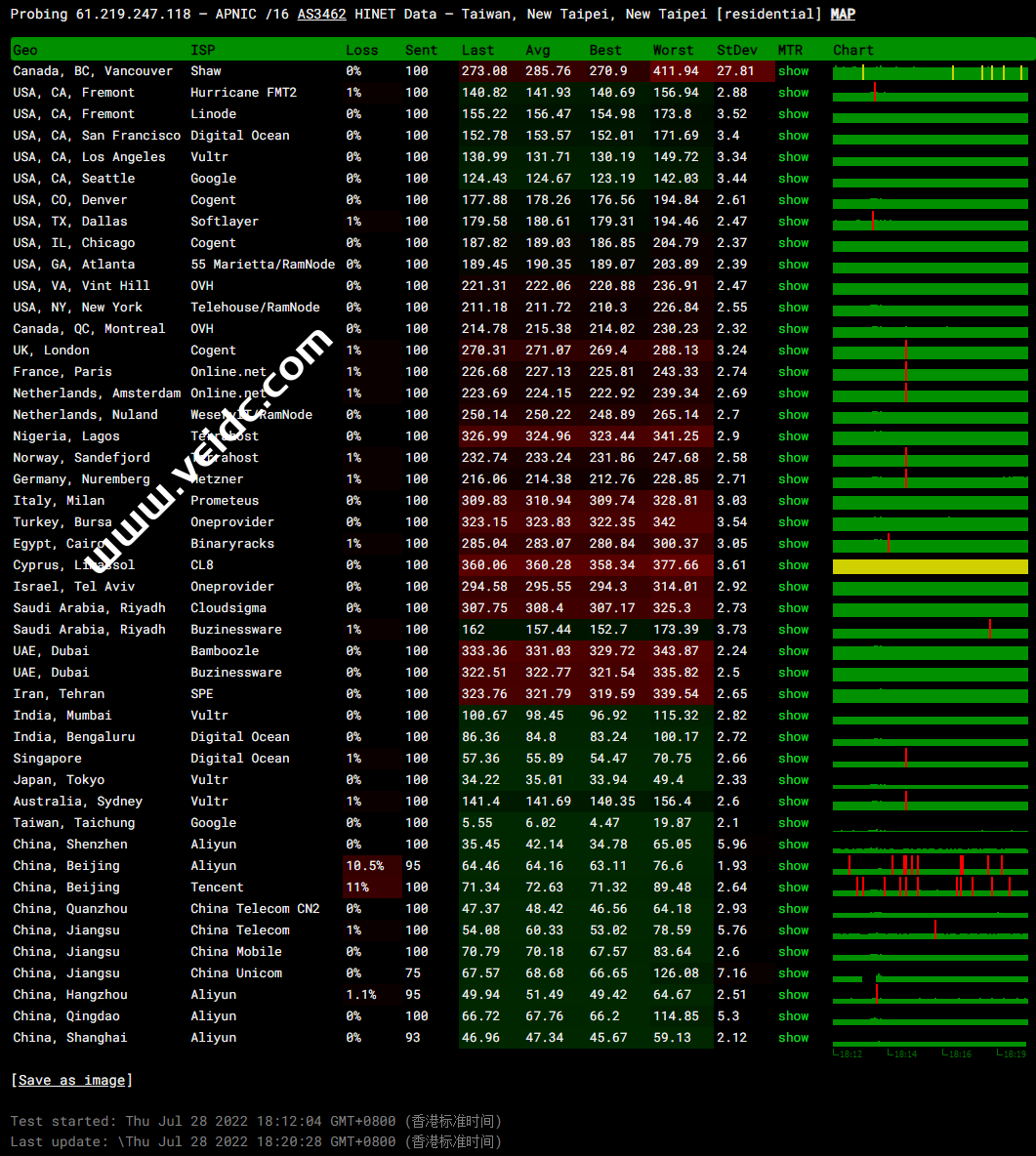
Task: Show MTR for Chicago Cogent row
Action: 794,242
